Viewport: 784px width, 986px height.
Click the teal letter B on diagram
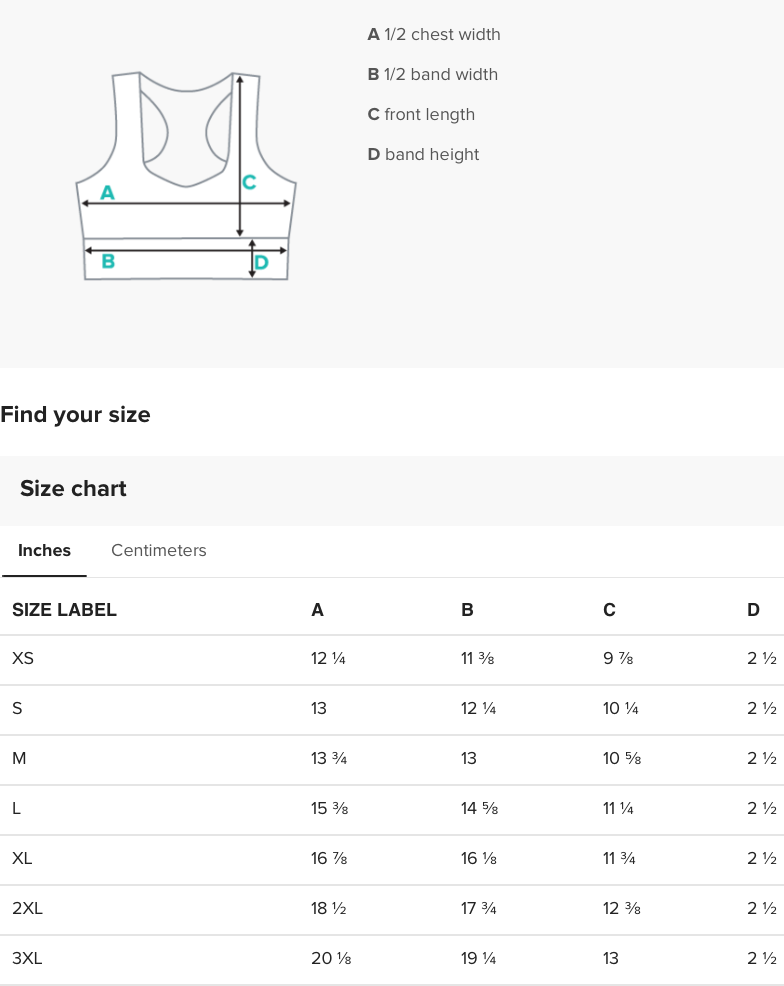tap(108, 262)
